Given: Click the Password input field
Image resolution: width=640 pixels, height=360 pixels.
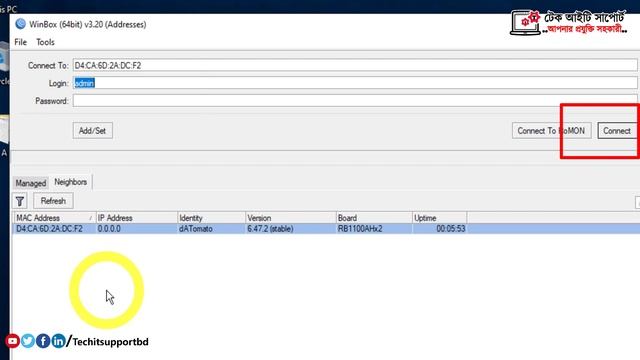Looking at the screenshot, I should pos(355,101).
